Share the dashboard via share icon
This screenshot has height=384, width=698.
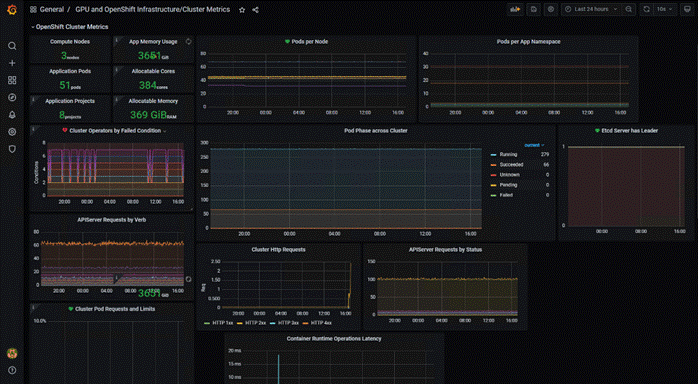point(256,10)
